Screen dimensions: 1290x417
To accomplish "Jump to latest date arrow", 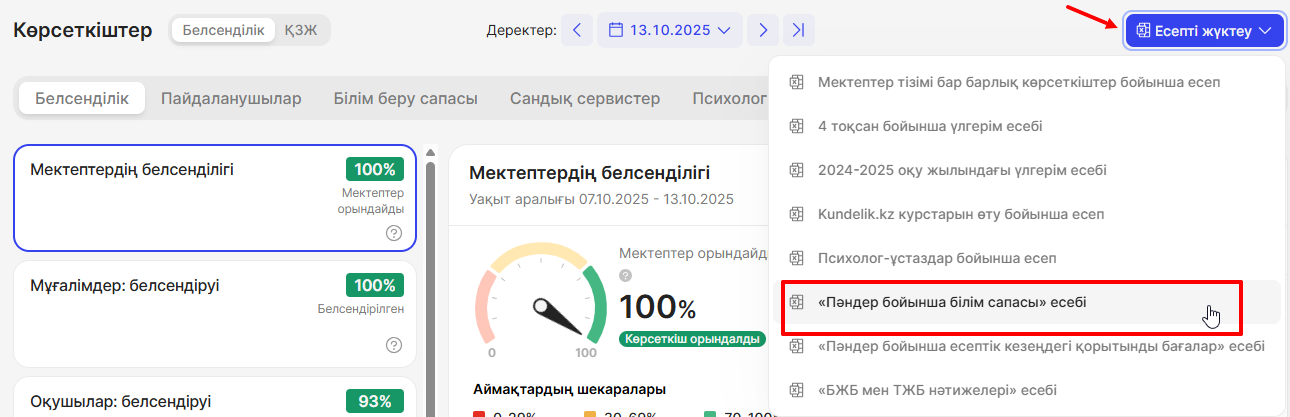I will click(x=798, y=30).
